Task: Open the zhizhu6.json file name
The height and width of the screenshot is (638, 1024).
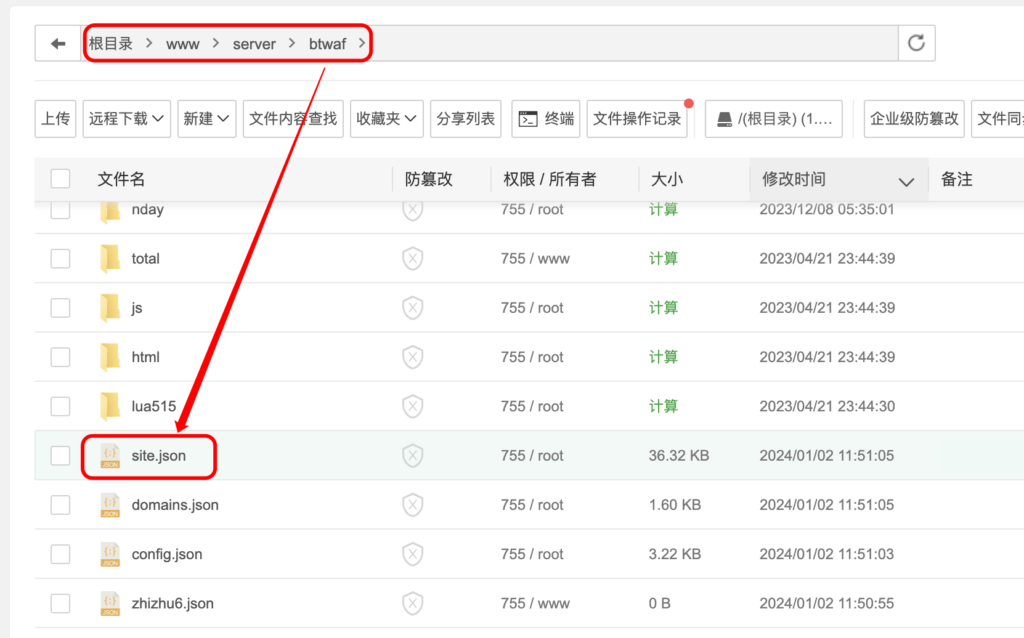Action: (x=172, y=603)
